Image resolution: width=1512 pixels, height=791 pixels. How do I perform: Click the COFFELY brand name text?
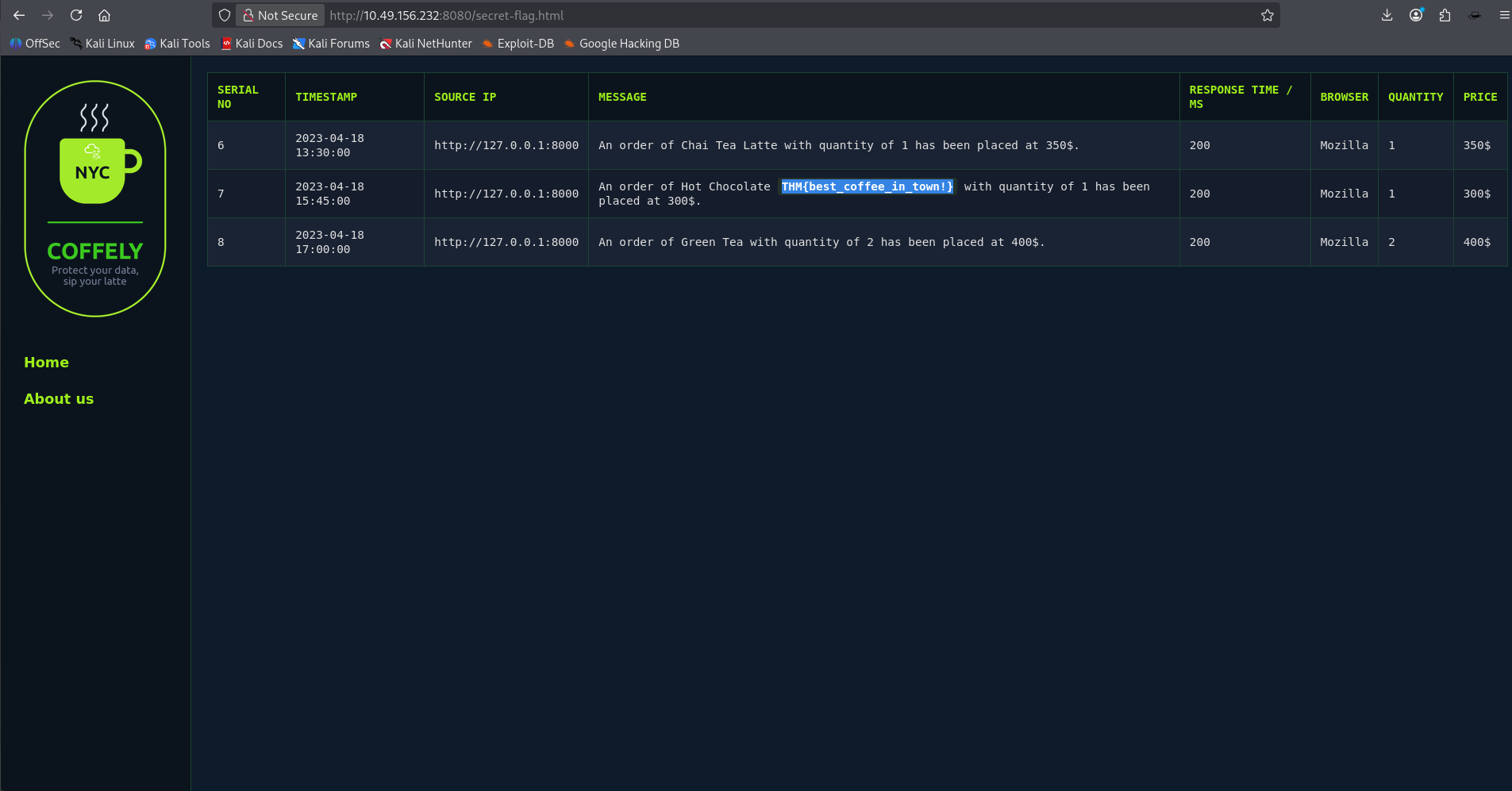(x=95, y=252)
